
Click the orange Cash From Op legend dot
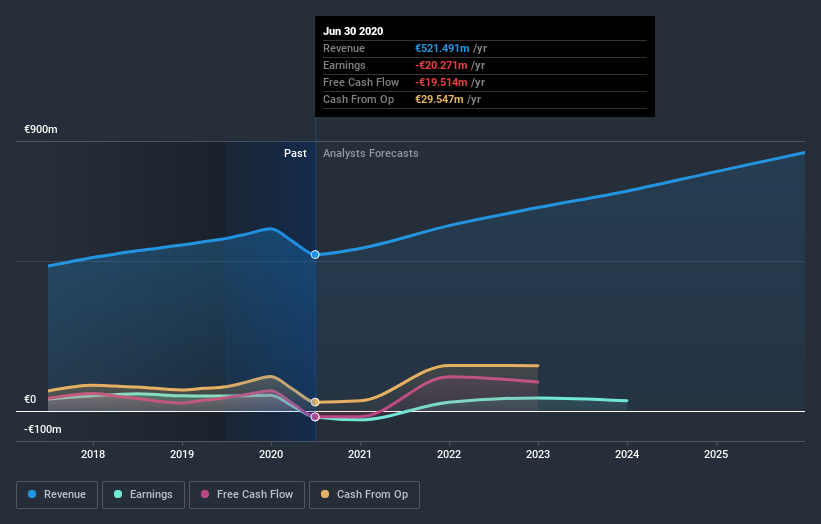point(325,494)
